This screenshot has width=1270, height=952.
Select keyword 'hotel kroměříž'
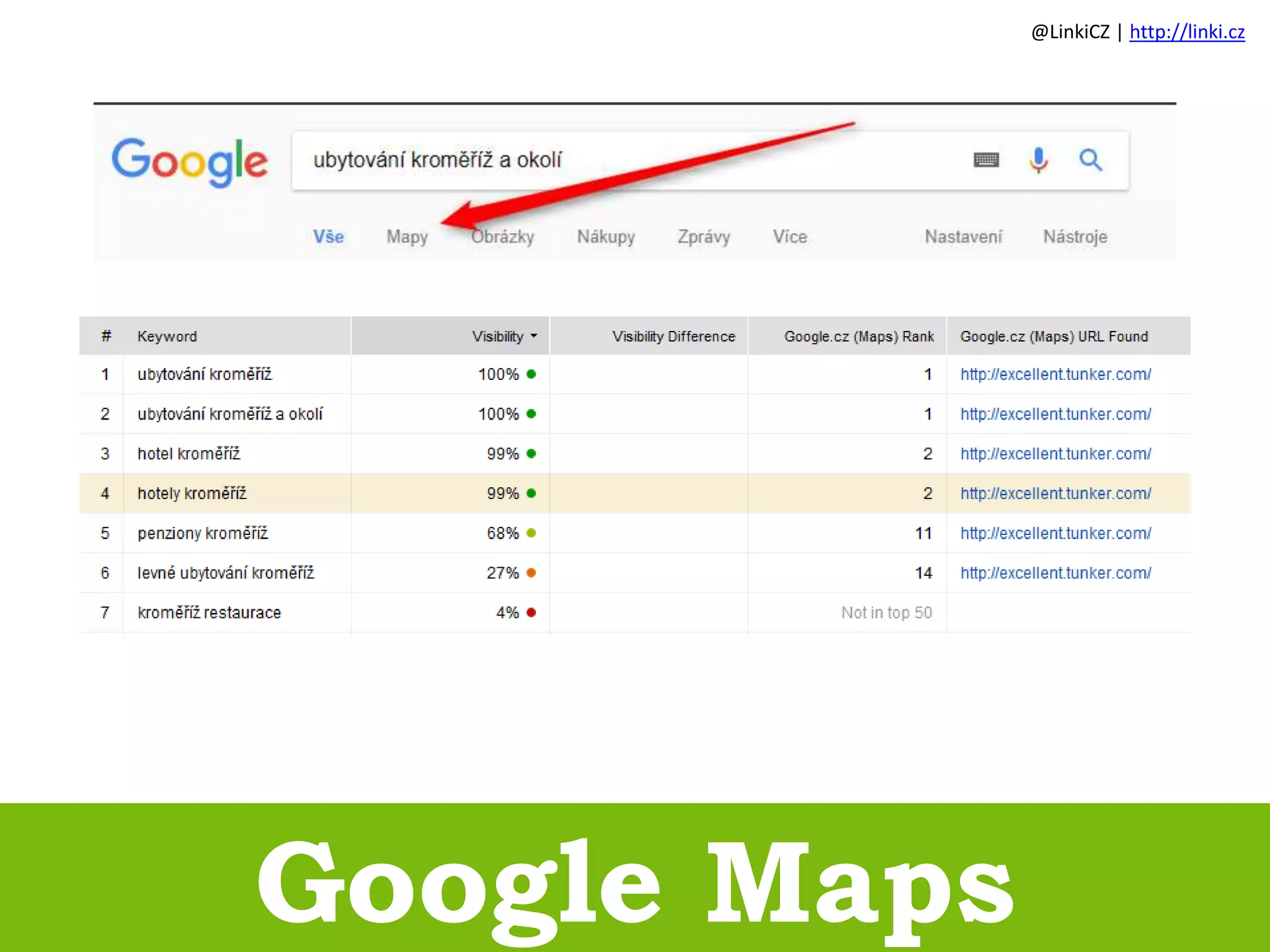pyautogui.click(x=189, y=454)
